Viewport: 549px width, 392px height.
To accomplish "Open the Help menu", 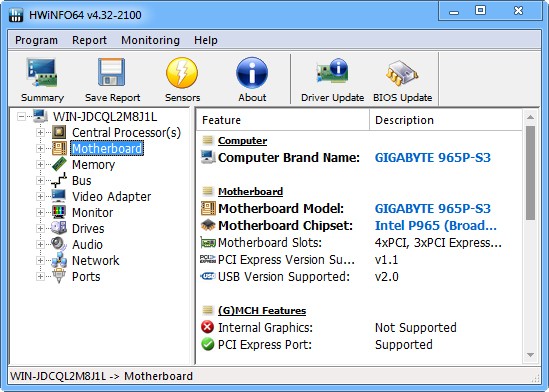I will 206,40.
